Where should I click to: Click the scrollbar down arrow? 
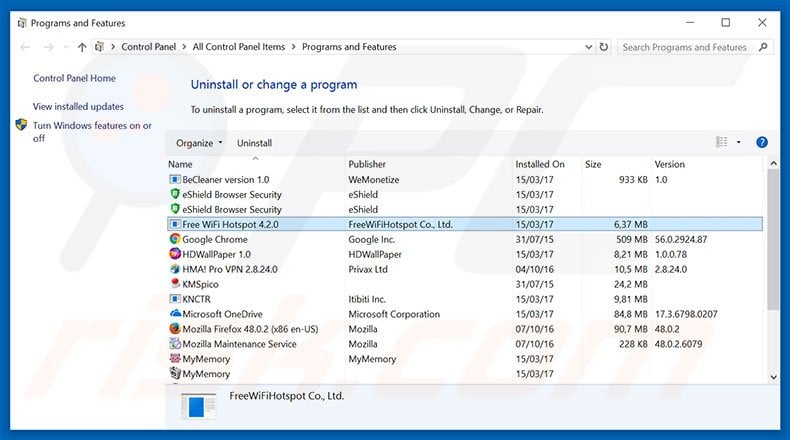pyautogui.click(x=773, y=377)
